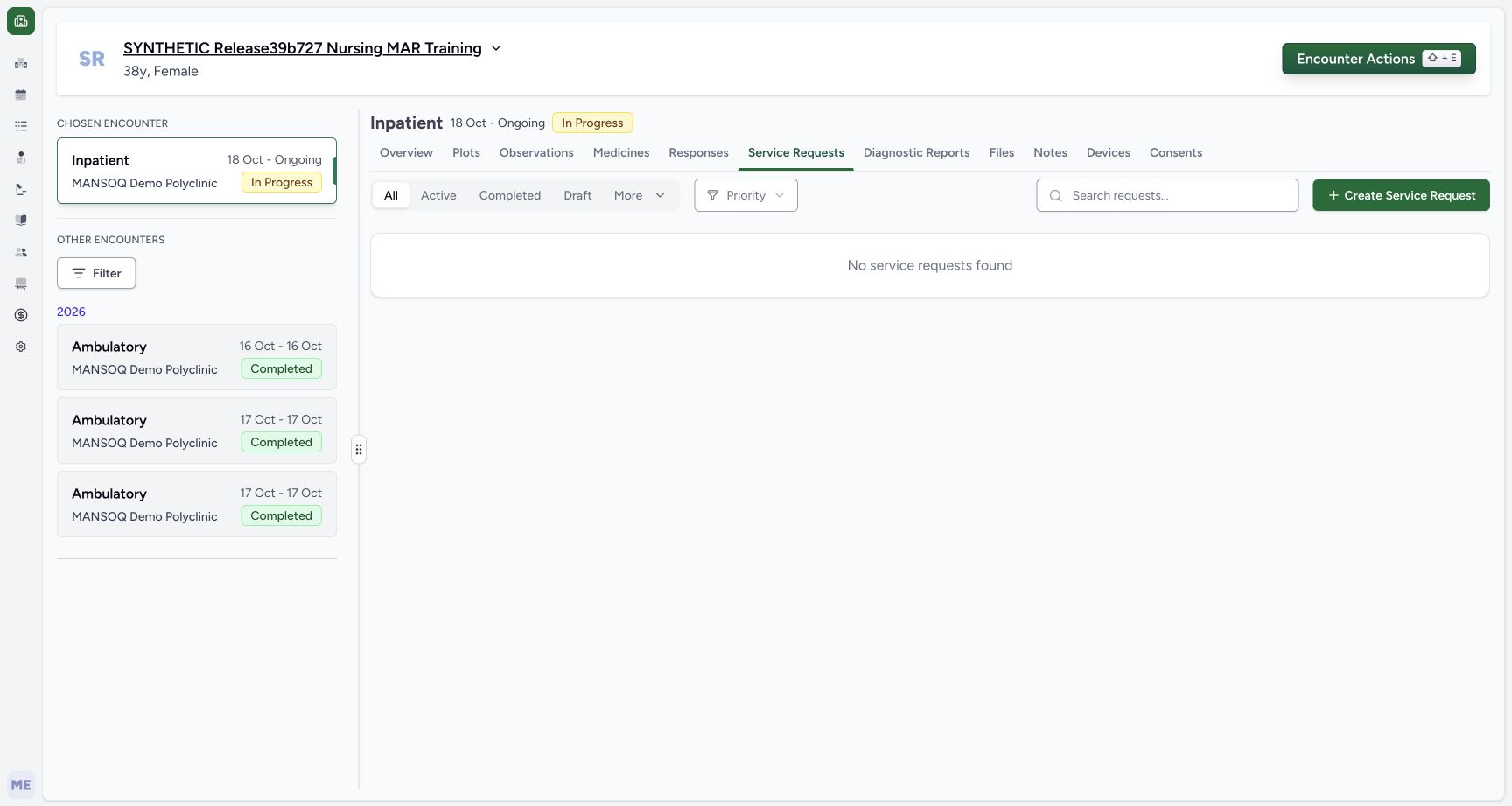The width and height of the screenshot is (1512, 806).
Task: Focus the Search requests field
Action: tap(1167, 195)
